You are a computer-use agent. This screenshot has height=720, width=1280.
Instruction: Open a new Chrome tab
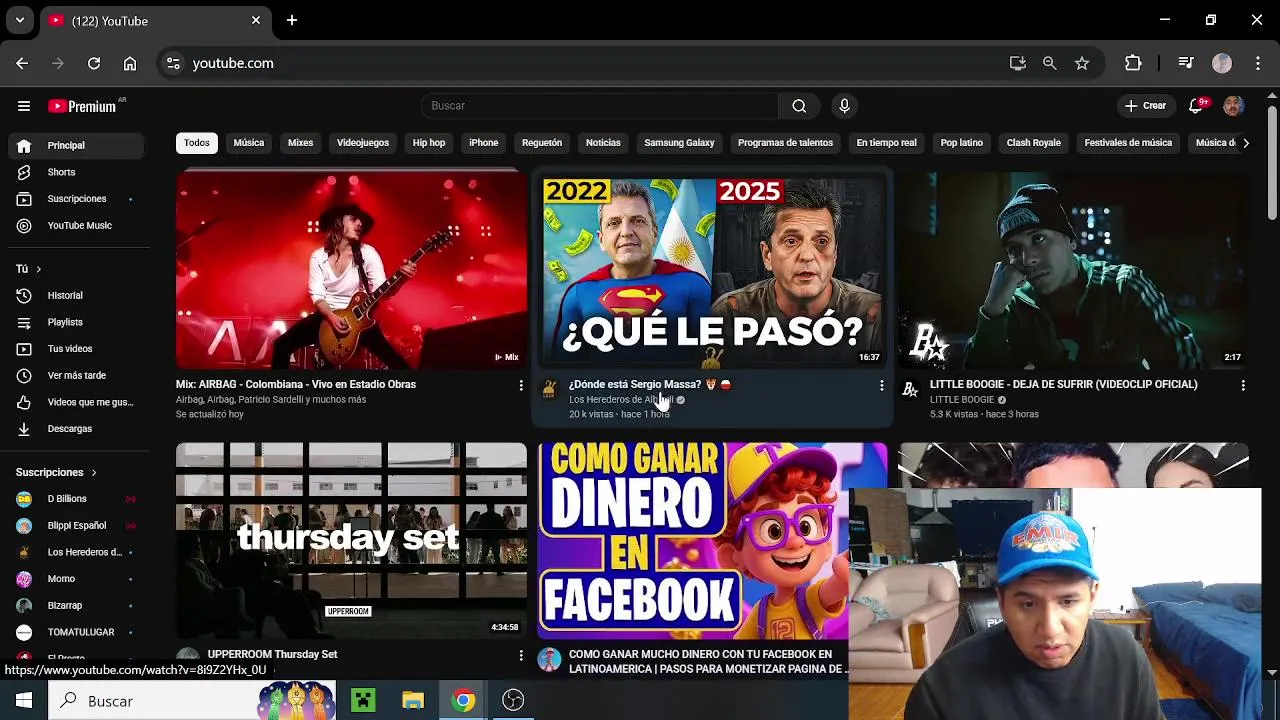292,20
